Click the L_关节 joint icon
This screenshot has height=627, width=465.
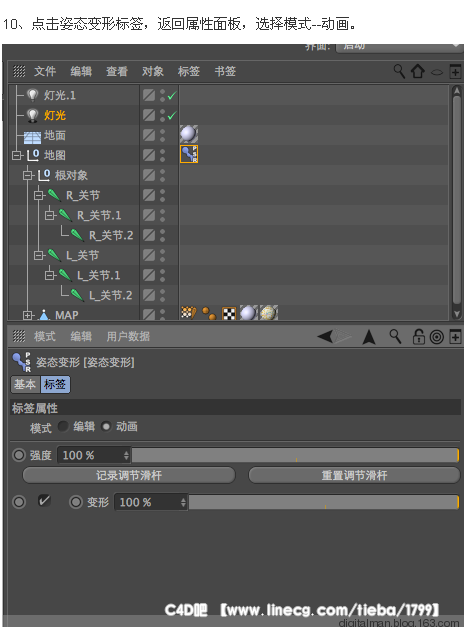54,255
